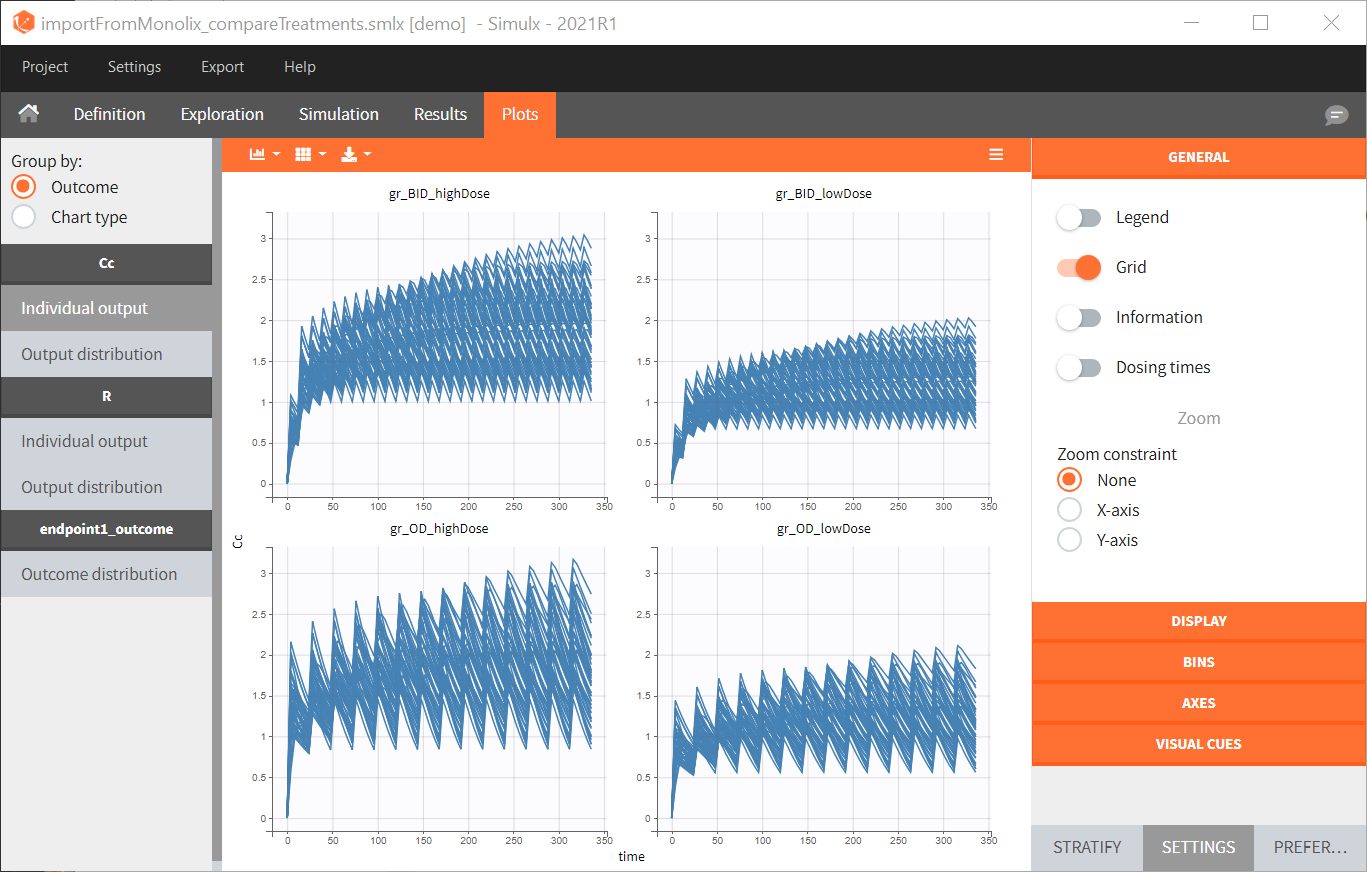Open the export download icon menu
This screenshot has height=872, width=1367.
[355, 154]
